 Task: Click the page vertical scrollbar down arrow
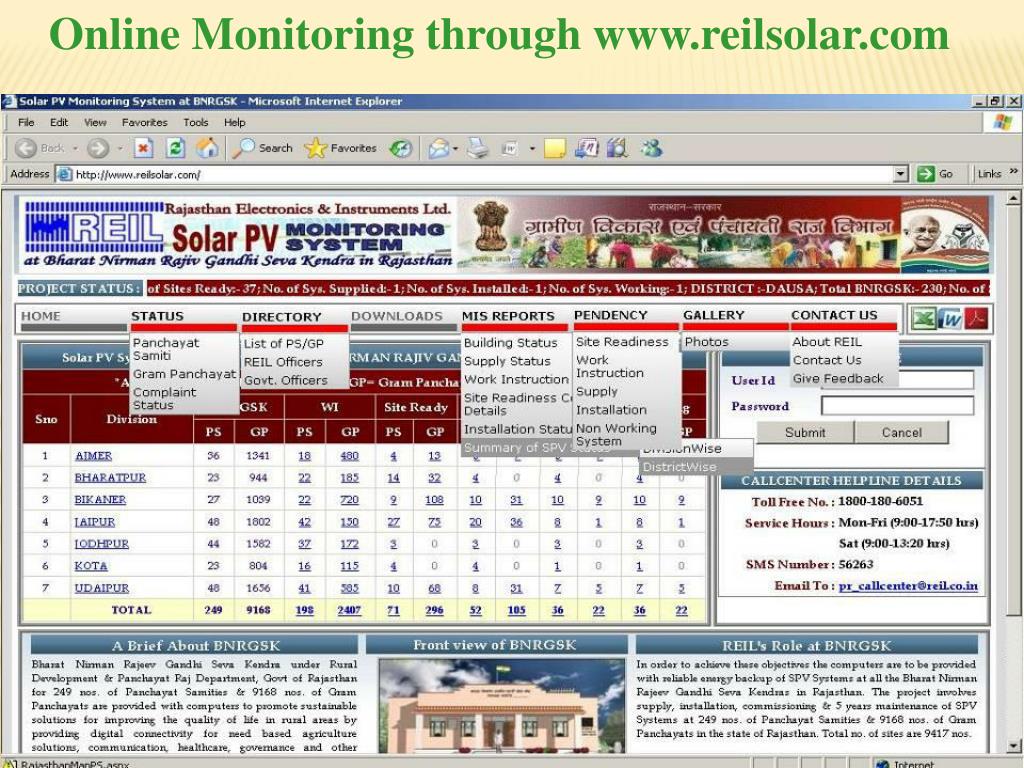tap(1014, 744)
